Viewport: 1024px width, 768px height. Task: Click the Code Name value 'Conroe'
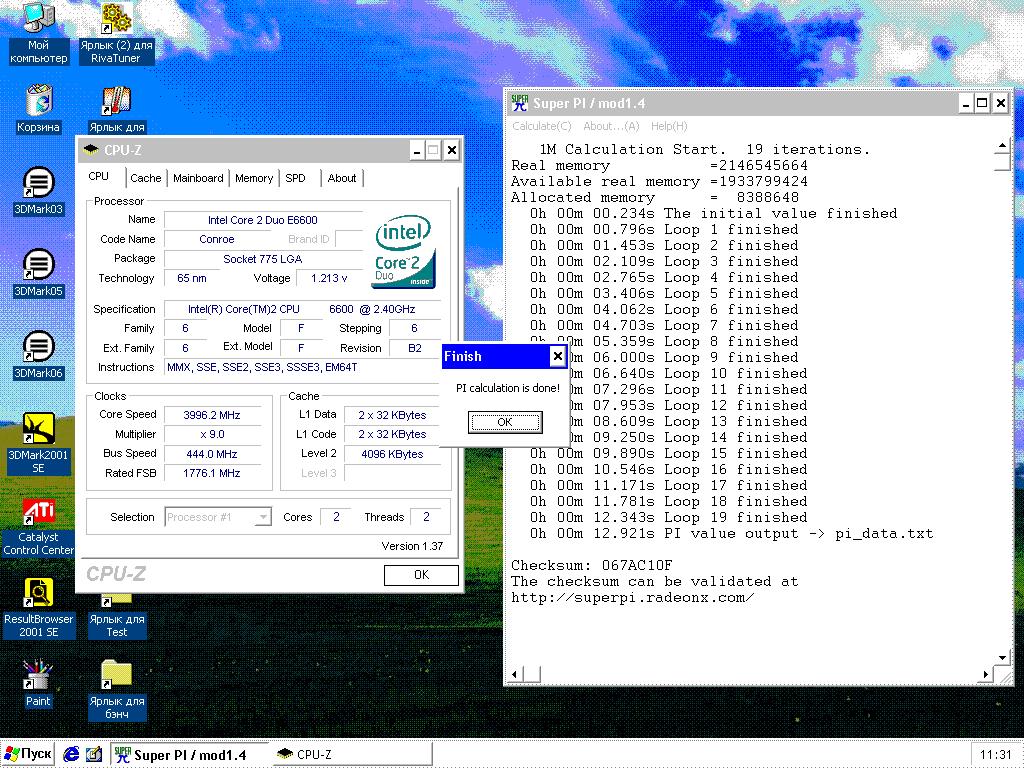point(217,239)
